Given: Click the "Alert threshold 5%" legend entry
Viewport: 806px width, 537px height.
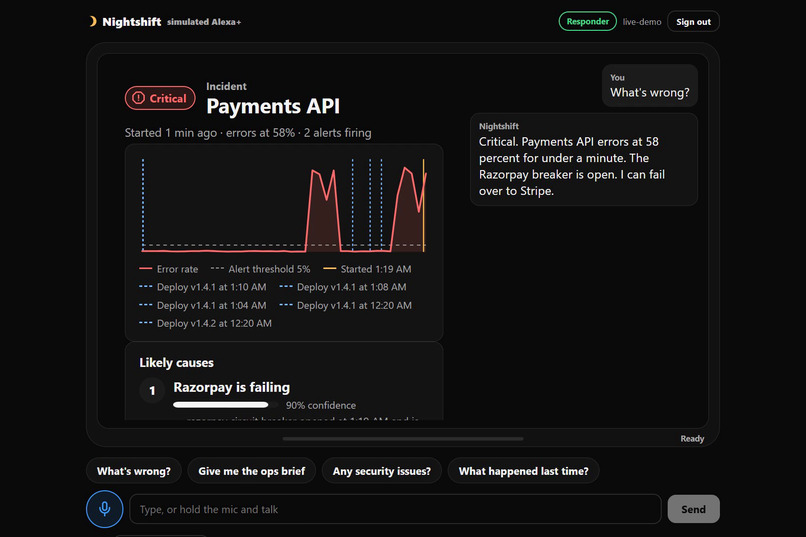Looking at the screenshot, I should 261,269.
